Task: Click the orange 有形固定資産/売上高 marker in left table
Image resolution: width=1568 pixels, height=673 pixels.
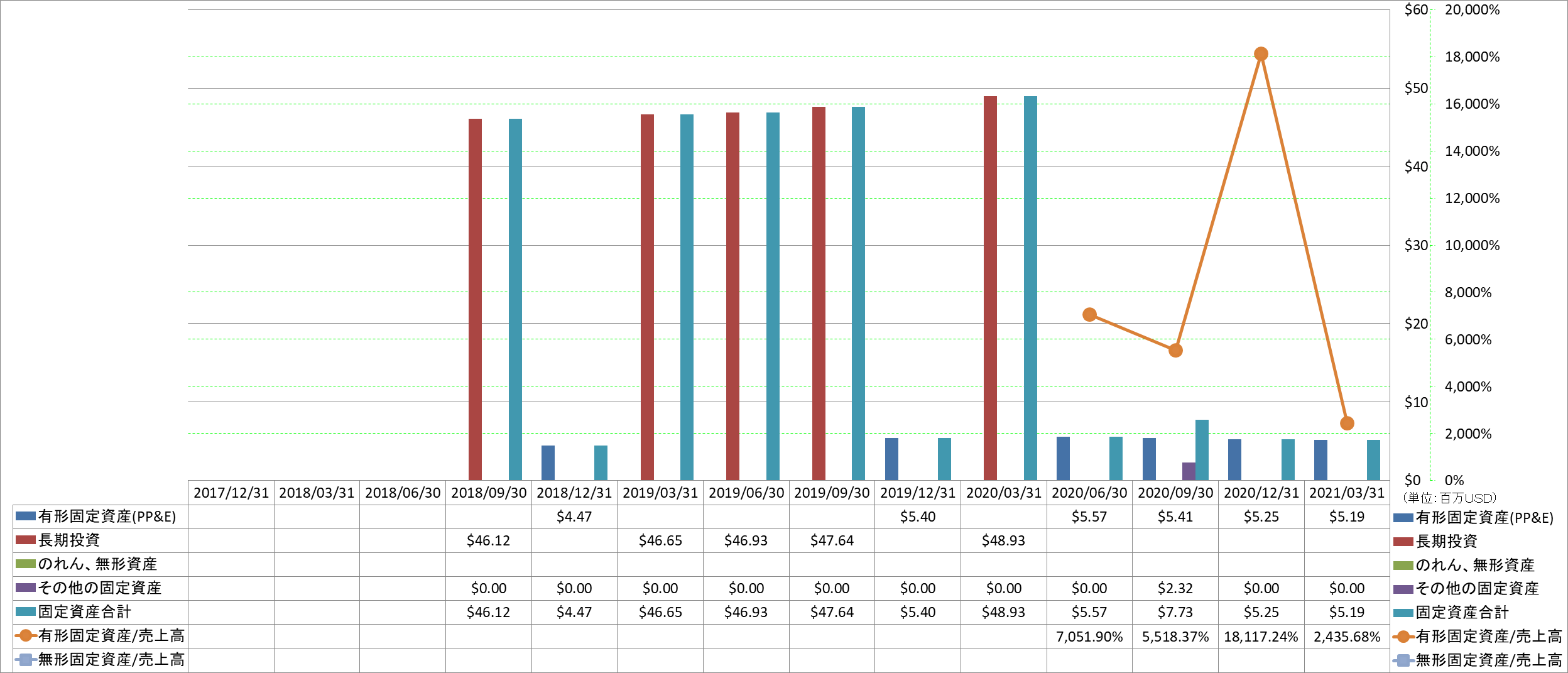Action: 26,635
